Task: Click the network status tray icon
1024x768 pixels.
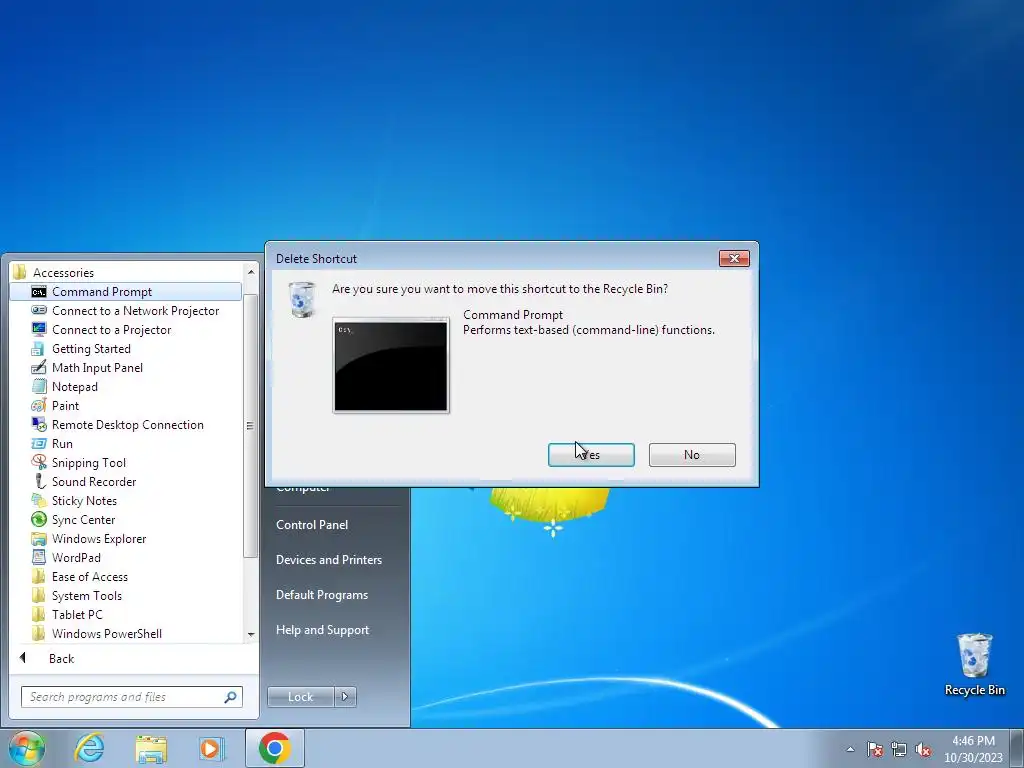Action: click(899, 750)
